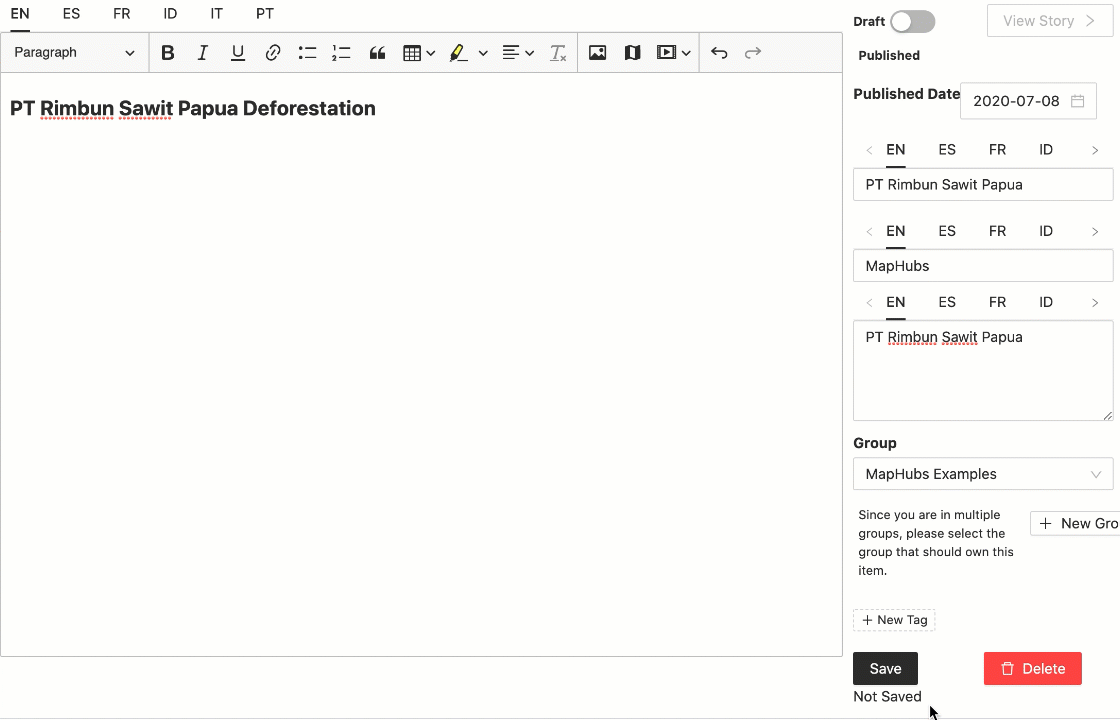1120x720 pixels.
Task: Click the summary textarea
Action: click(983, 371)
